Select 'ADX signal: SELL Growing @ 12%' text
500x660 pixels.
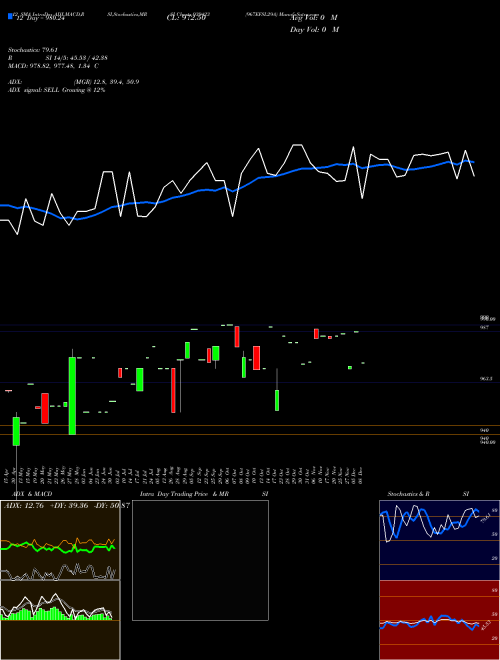[56, 90]
